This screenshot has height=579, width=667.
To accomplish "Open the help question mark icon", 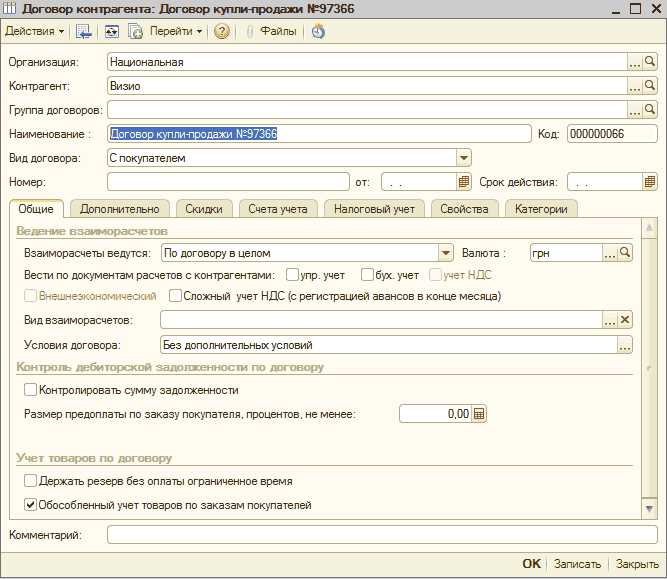I will pyautogui.click(x=222, y=31).
